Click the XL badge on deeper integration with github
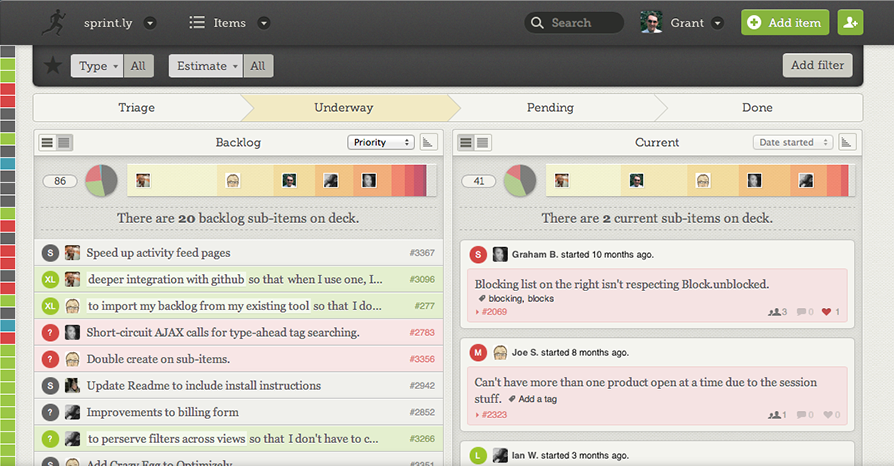894x466 pixels. pos(50,279)
